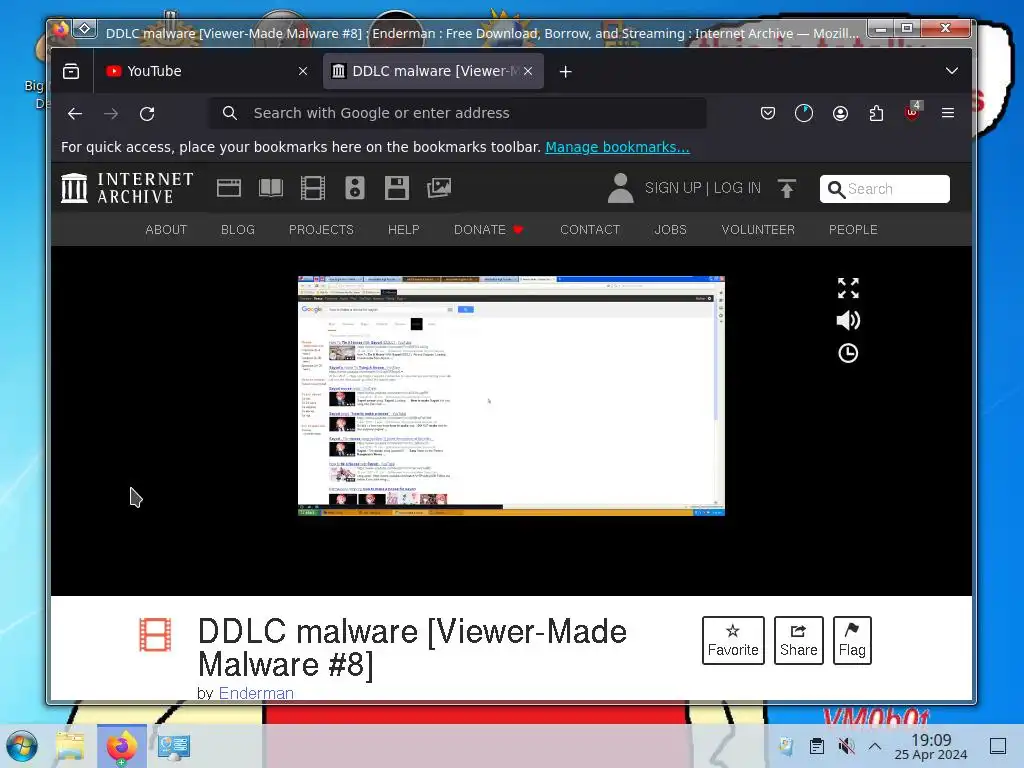Open a new tab with plus button

[x=566, y=71]
